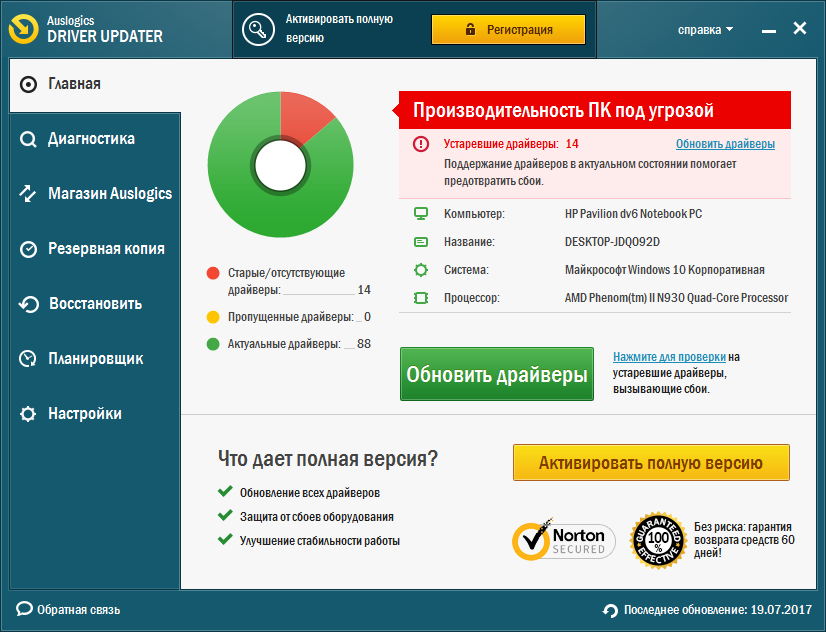Screen dimensions: 826x632
Task: Close the Driver Updater window
Action: 800,28
